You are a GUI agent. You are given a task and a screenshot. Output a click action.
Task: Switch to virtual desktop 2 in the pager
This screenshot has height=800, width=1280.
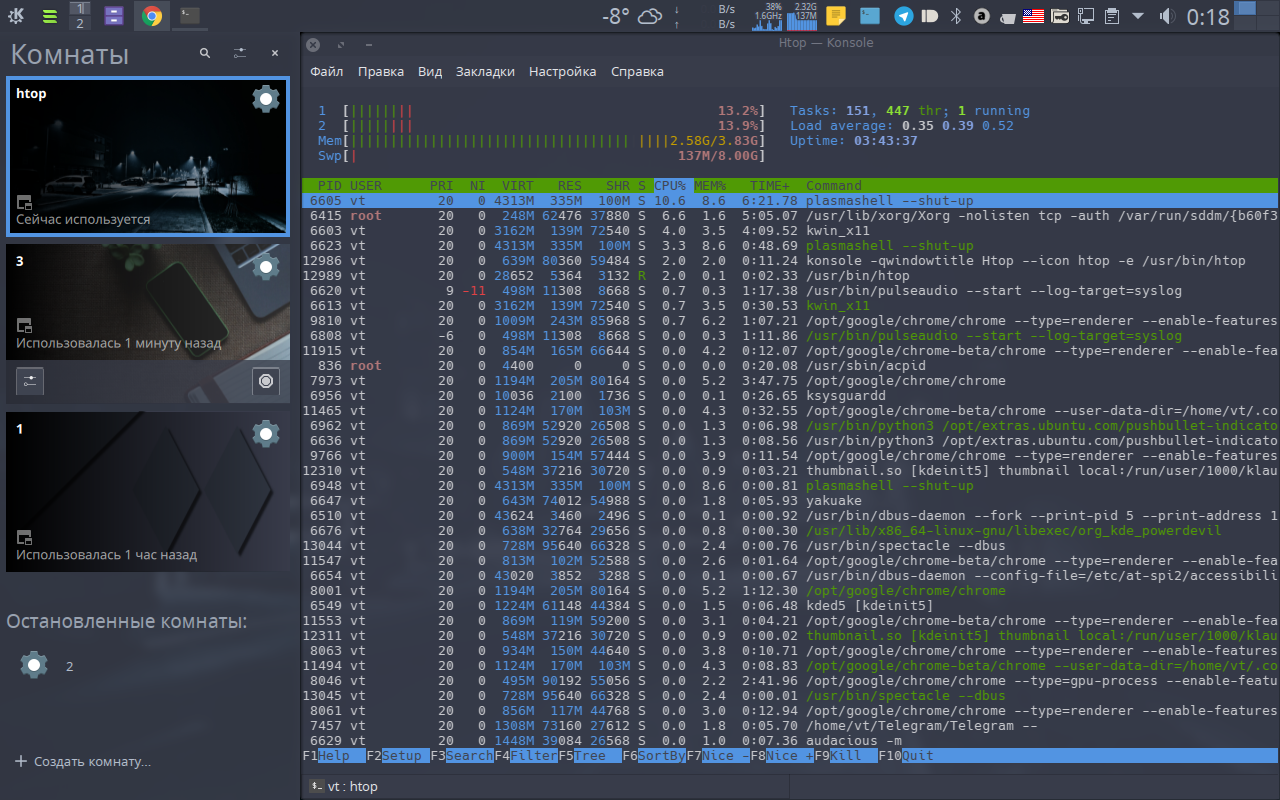(82, 23)
